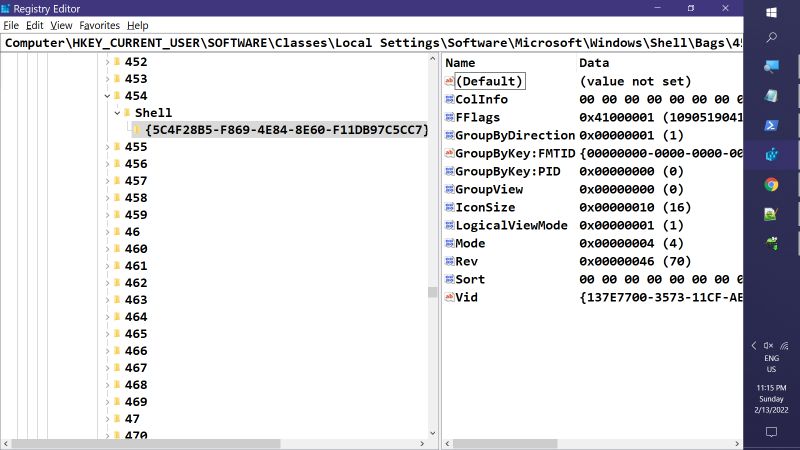Expand the 465 key
The width and height of the screenshot is (800, 450).
(x=107, y=334)
